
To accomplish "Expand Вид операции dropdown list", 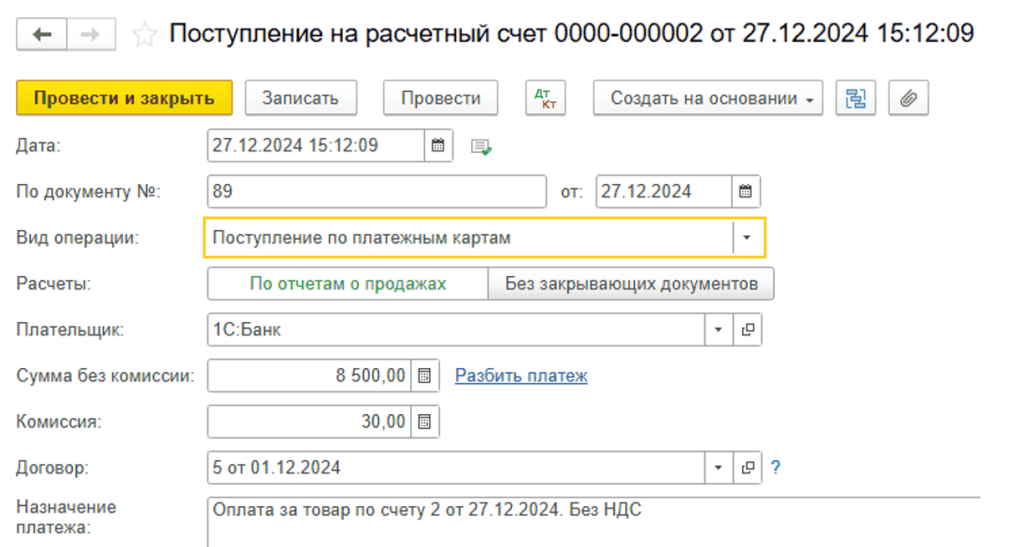I will (748, 239).
